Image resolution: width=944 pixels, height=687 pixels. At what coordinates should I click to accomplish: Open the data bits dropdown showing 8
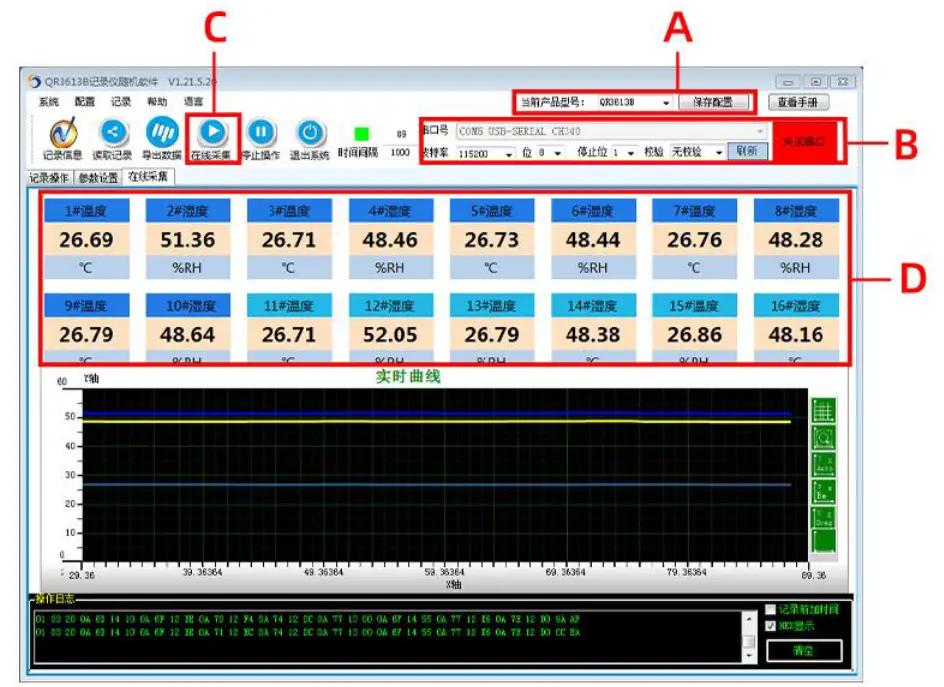pos(558,153)
